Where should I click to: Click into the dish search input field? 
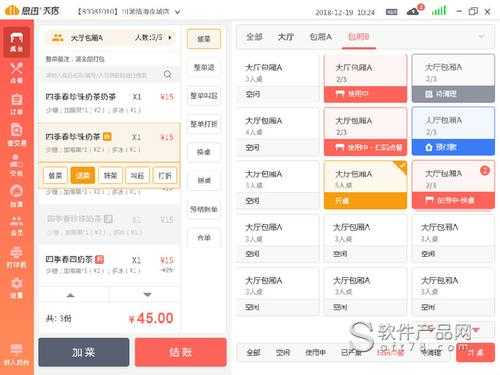tap(103, 75)
